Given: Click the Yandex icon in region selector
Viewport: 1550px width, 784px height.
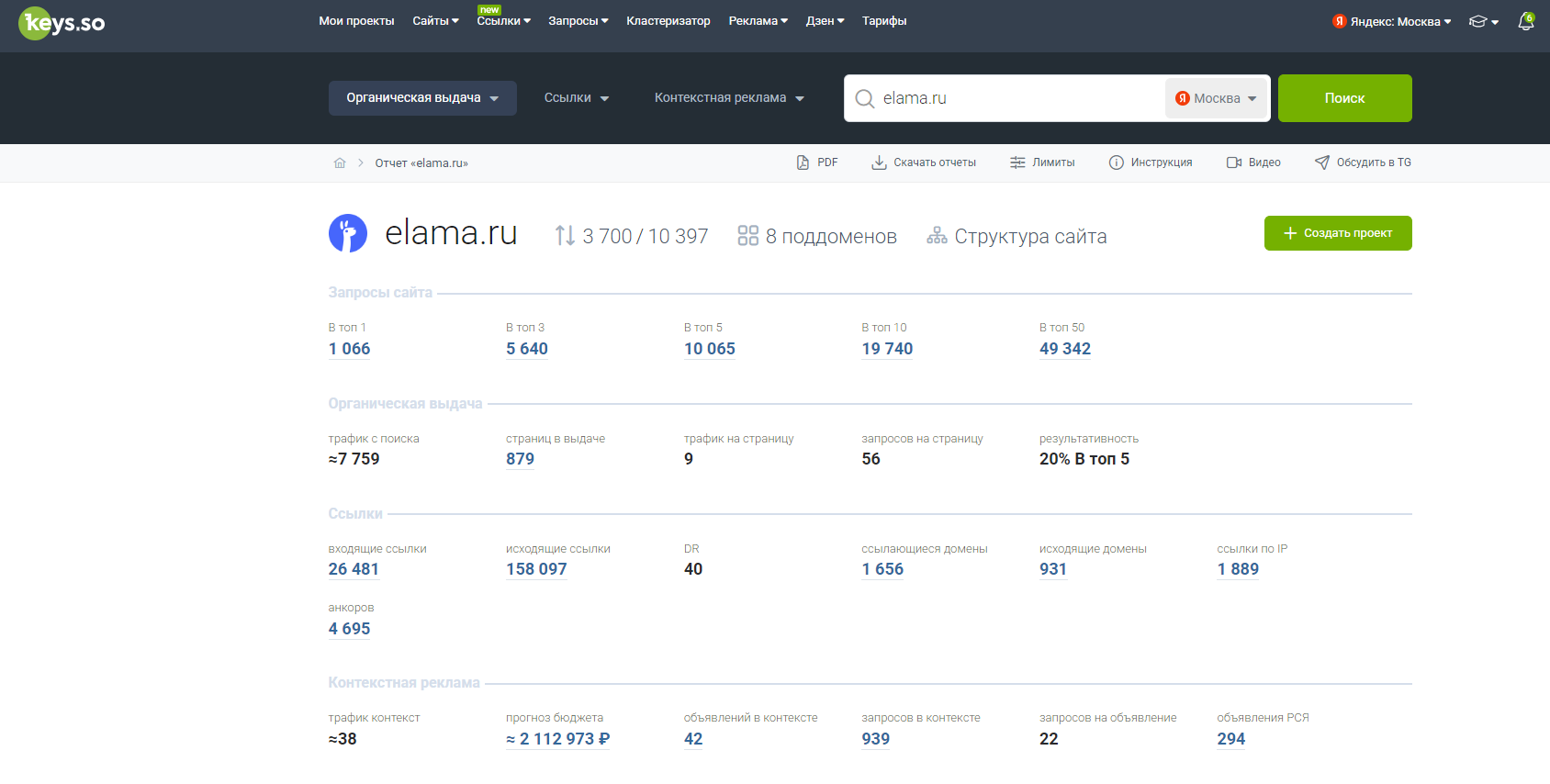Looking at the screenshot, I should (x=1183, y=98).
